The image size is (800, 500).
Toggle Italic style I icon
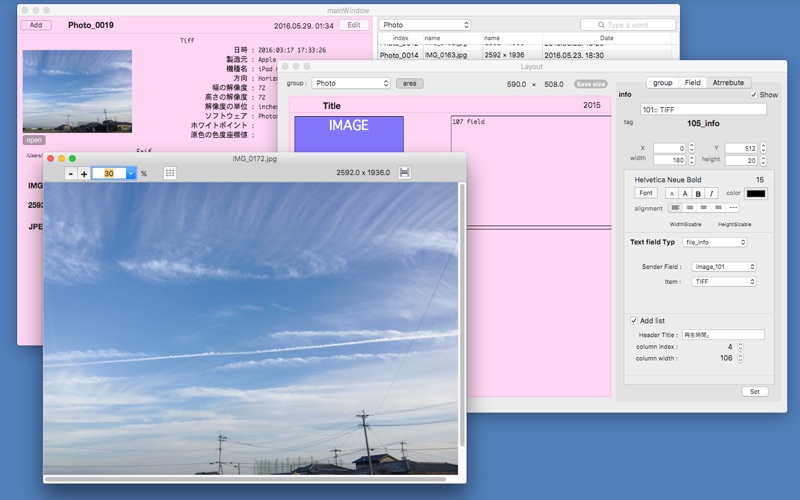coord(711,193)
